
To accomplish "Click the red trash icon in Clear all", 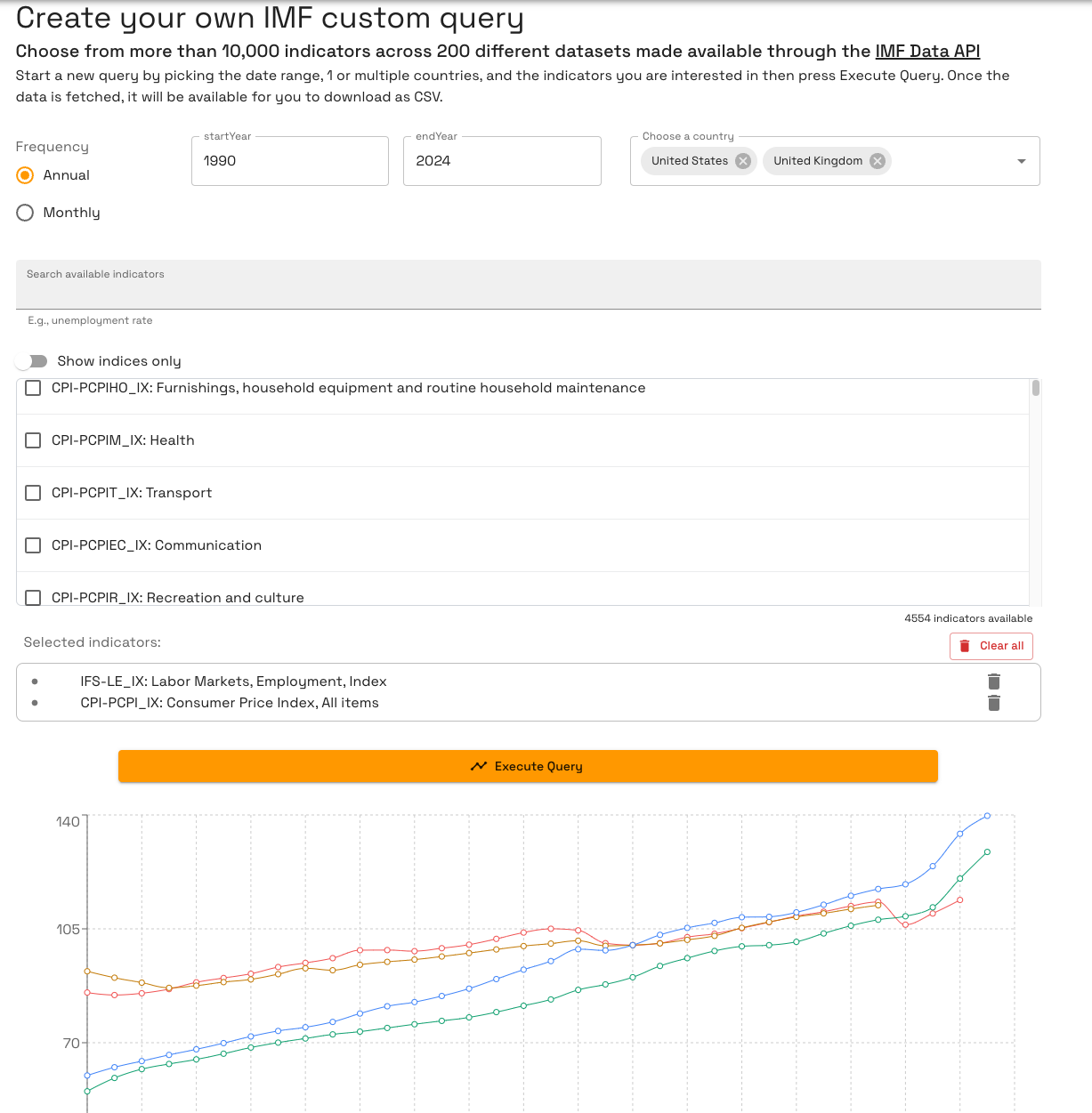I will coord(965,646).
